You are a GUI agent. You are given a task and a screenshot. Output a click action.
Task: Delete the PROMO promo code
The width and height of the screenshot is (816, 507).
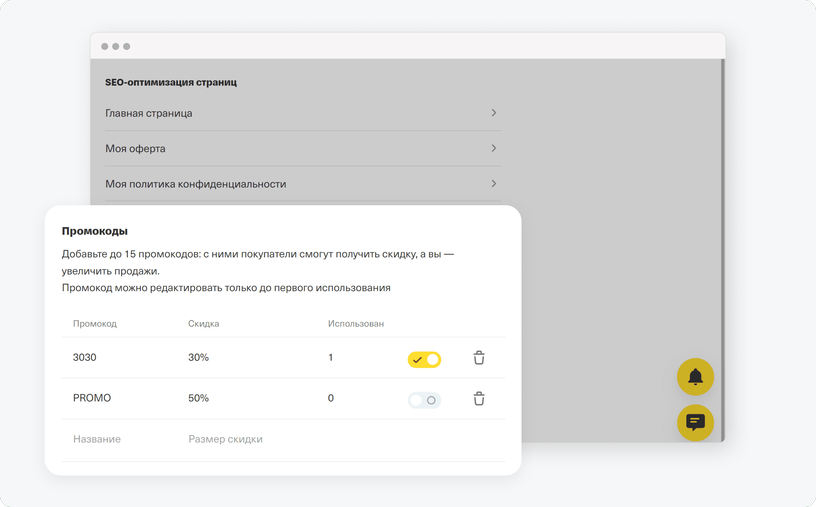pyautogui.click(x=479, y=398)
